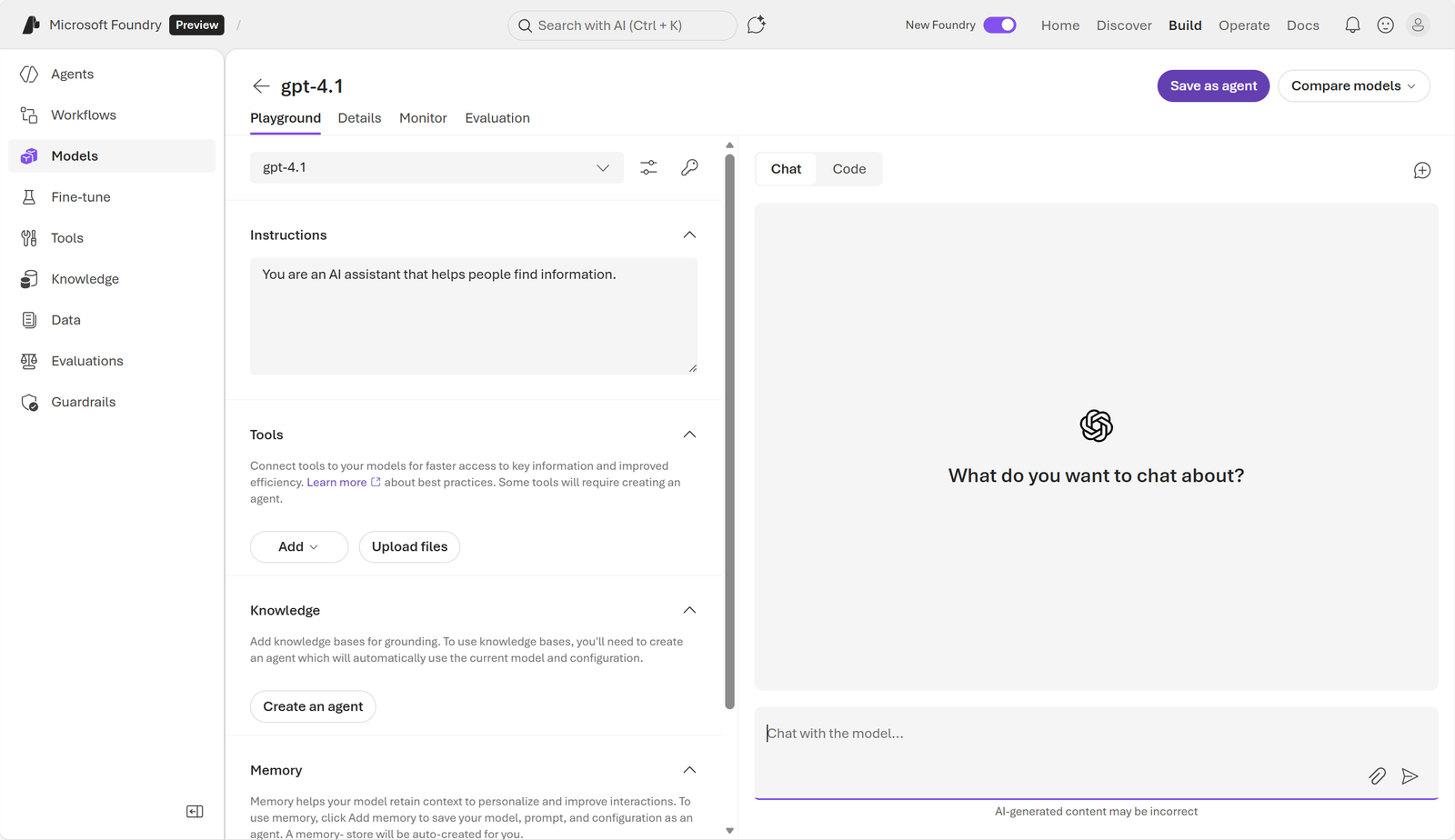This screenshot has width=1455, height=840.
Task: Collapse the sidebar with panel icon
Action: click(195, 811)
